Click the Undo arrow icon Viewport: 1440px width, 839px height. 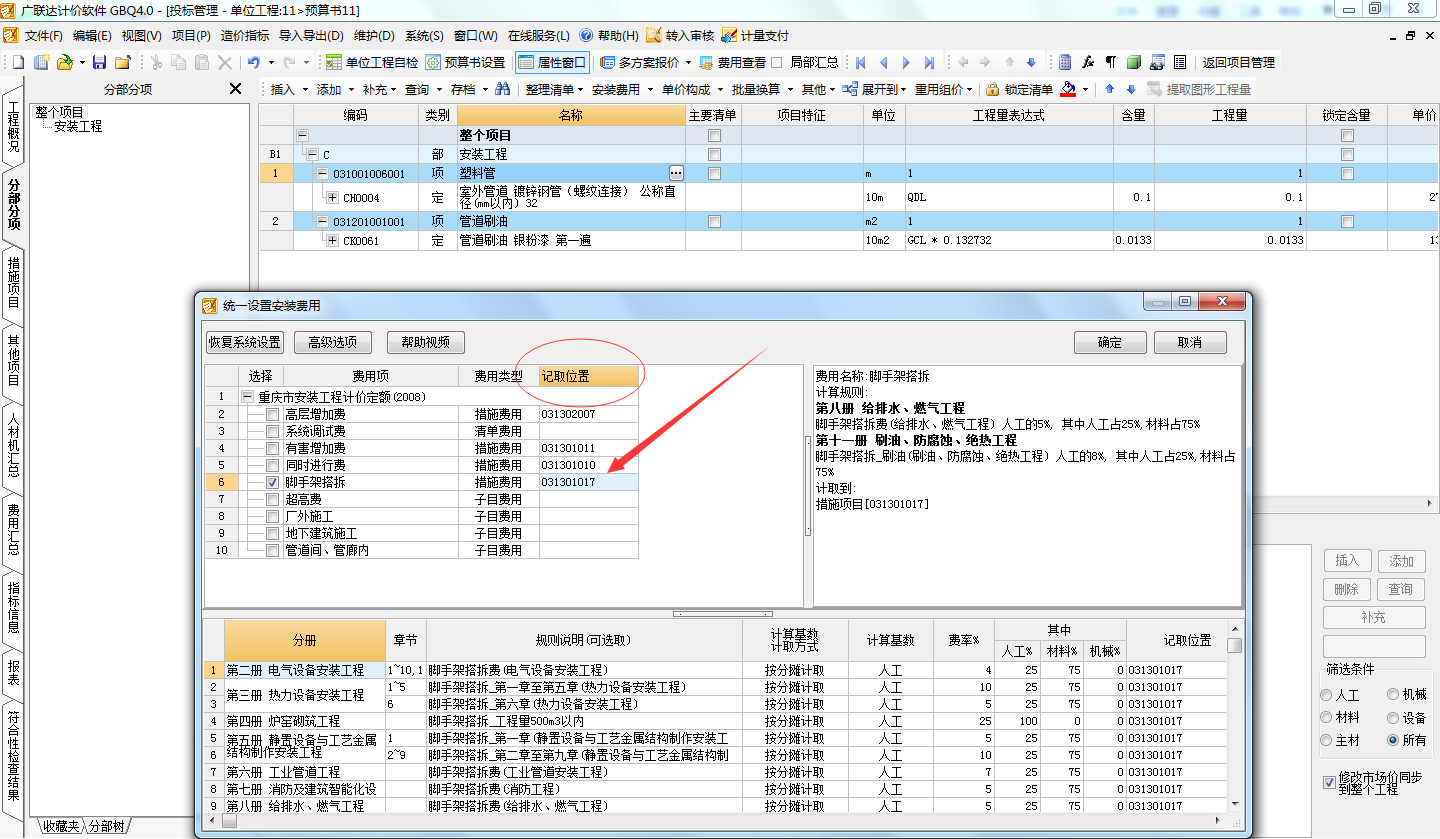[254, 62]
